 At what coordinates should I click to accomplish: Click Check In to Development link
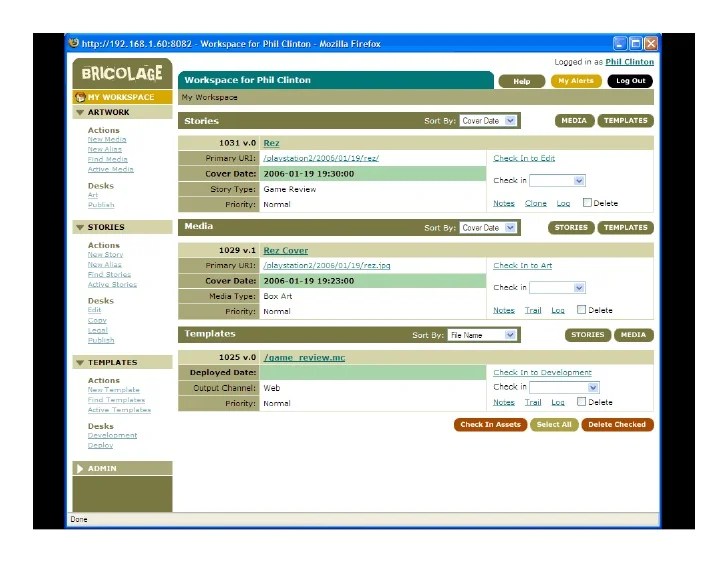coord(542,372)
